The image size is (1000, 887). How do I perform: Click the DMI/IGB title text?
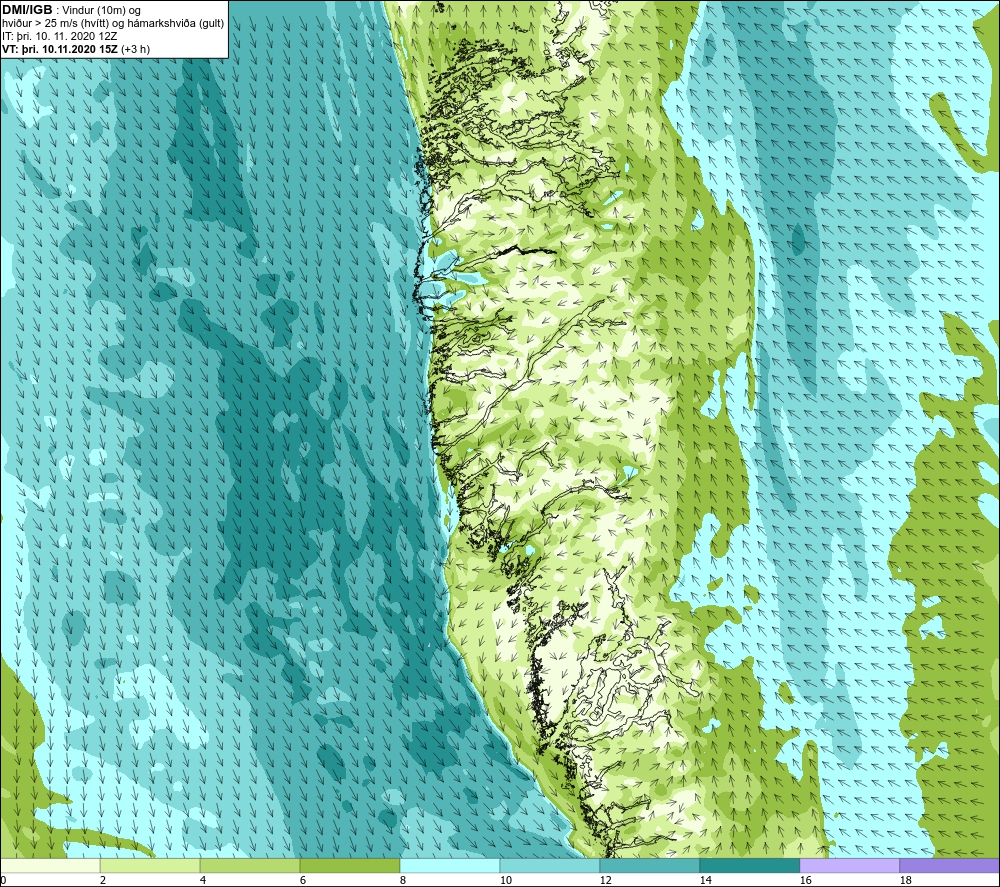[x=27, y=10]
